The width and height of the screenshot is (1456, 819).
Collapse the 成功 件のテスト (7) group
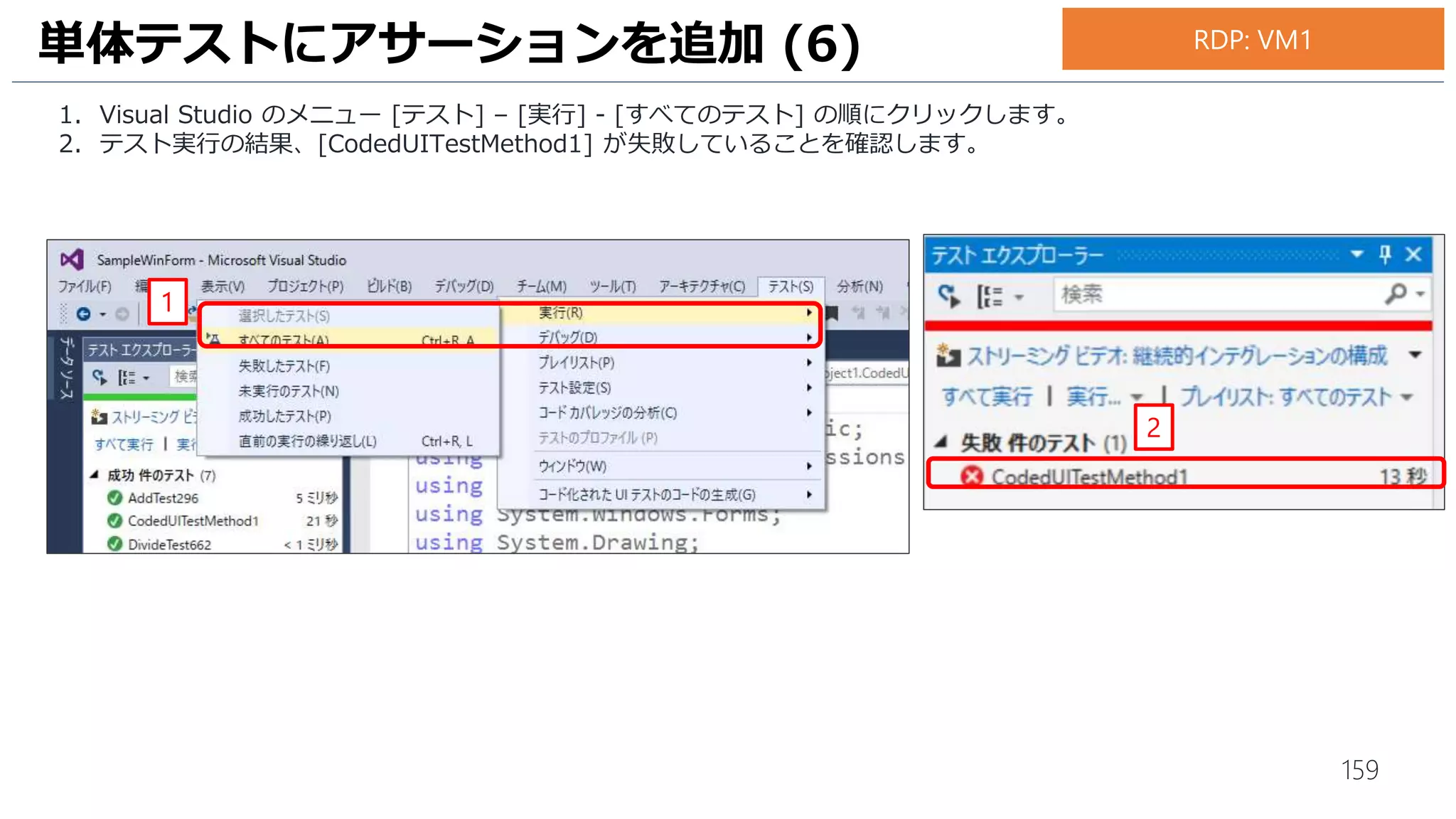94,474
